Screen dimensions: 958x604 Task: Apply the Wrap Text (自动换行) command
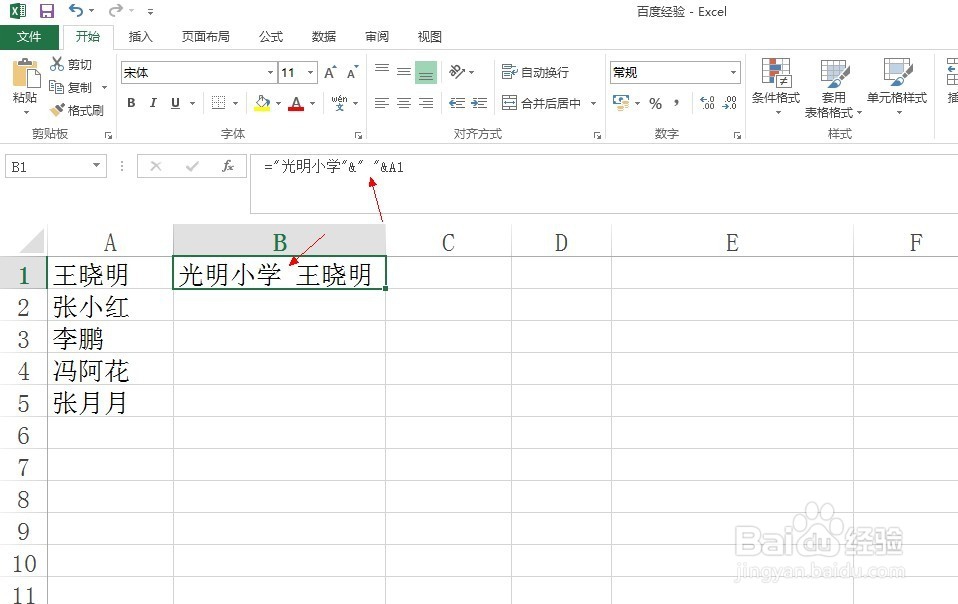[535, 71]
